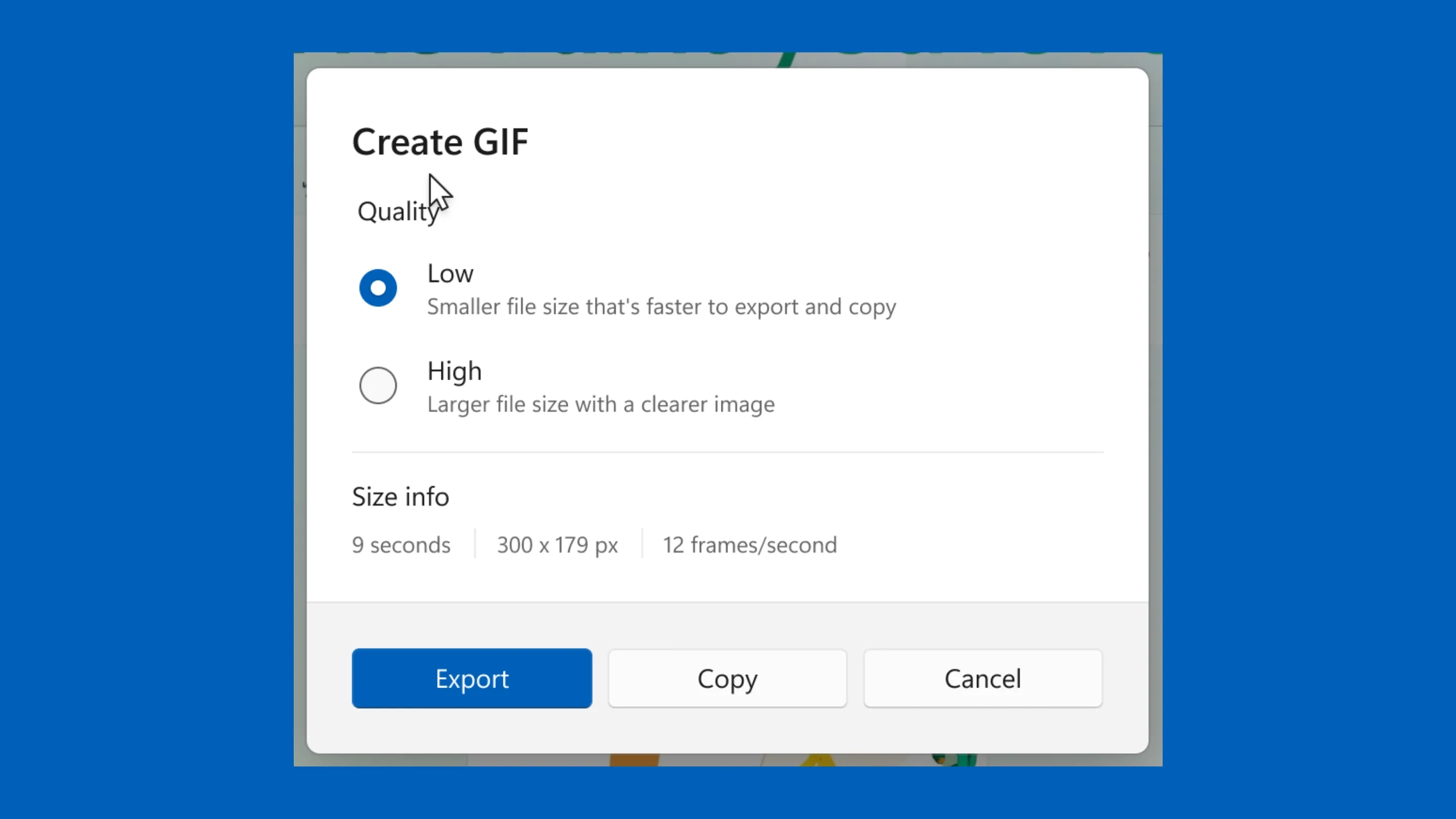The image size is (1456, 819).
Task: Cancel the Create GIF dialog
Action: coord(983,678)
